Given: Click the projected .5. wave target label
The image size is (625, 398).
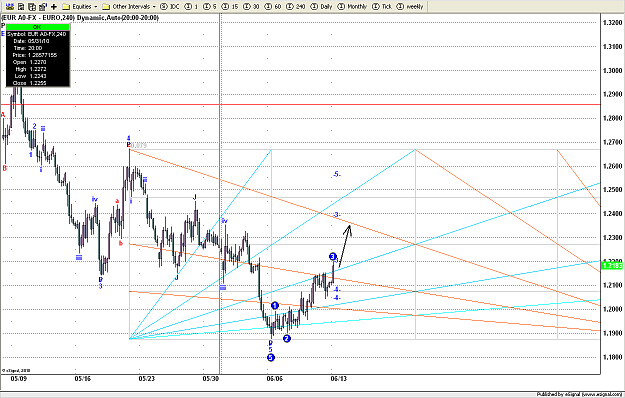Looking at the screenshot, I should pyautogui.click(x=337, y=174).
